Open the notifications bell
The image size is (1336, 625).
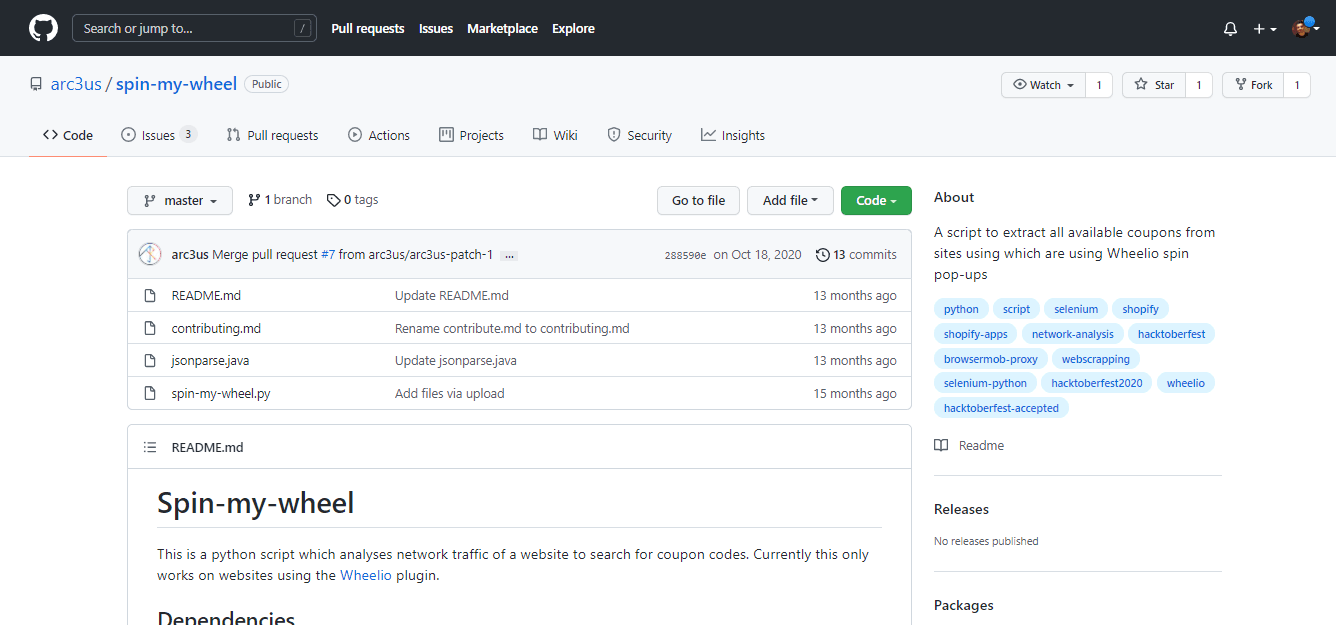[x=1230, y=29]
